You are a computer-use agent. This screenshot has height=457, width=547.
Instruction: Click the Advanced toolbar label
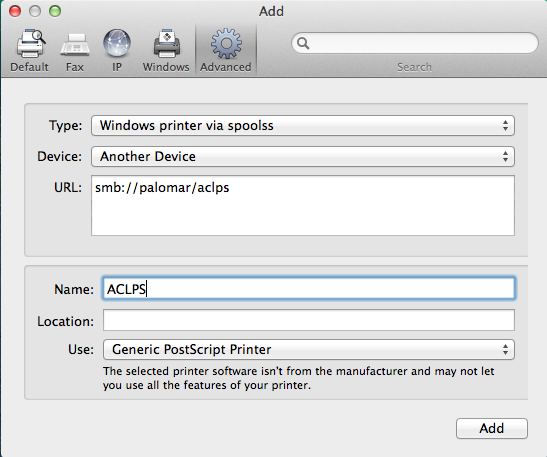click(226, 67)
